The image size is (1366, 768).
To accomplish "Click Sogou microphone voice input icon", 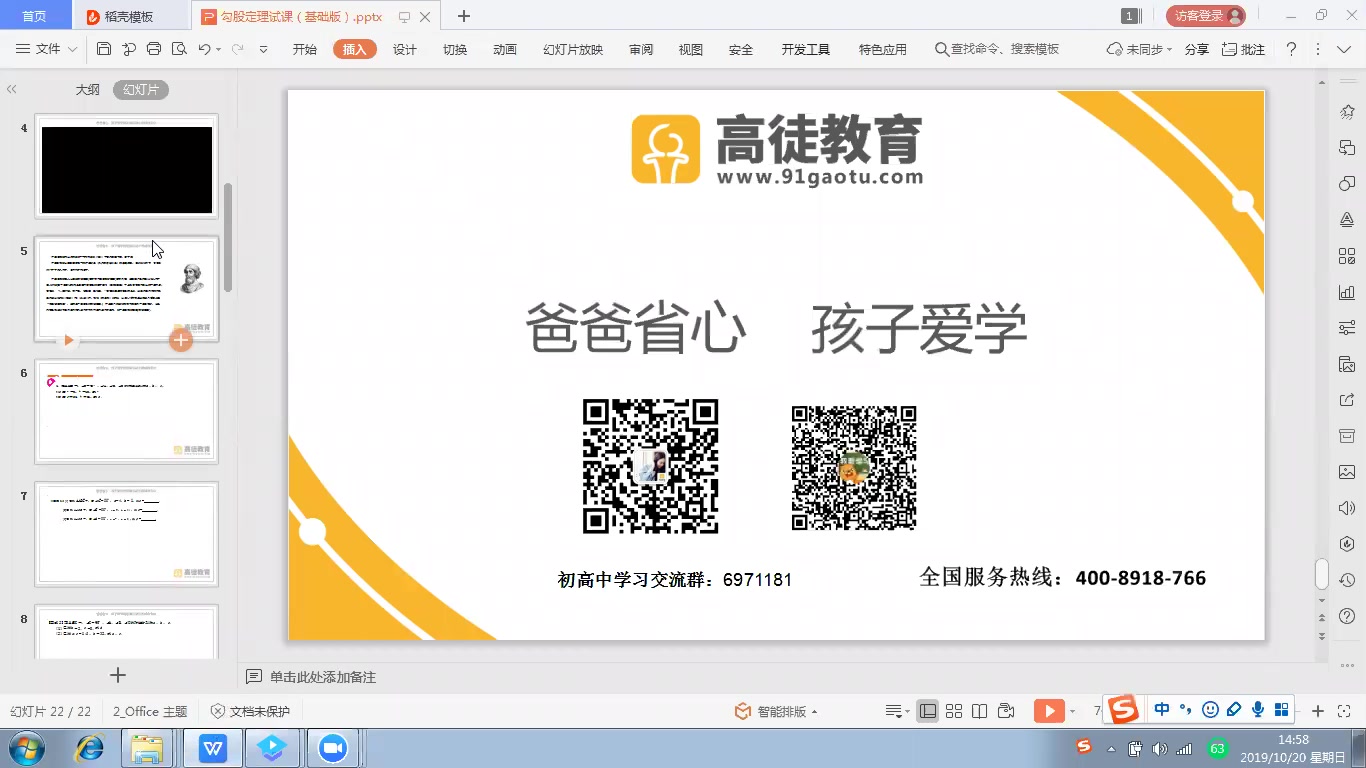I will 1258,709.
